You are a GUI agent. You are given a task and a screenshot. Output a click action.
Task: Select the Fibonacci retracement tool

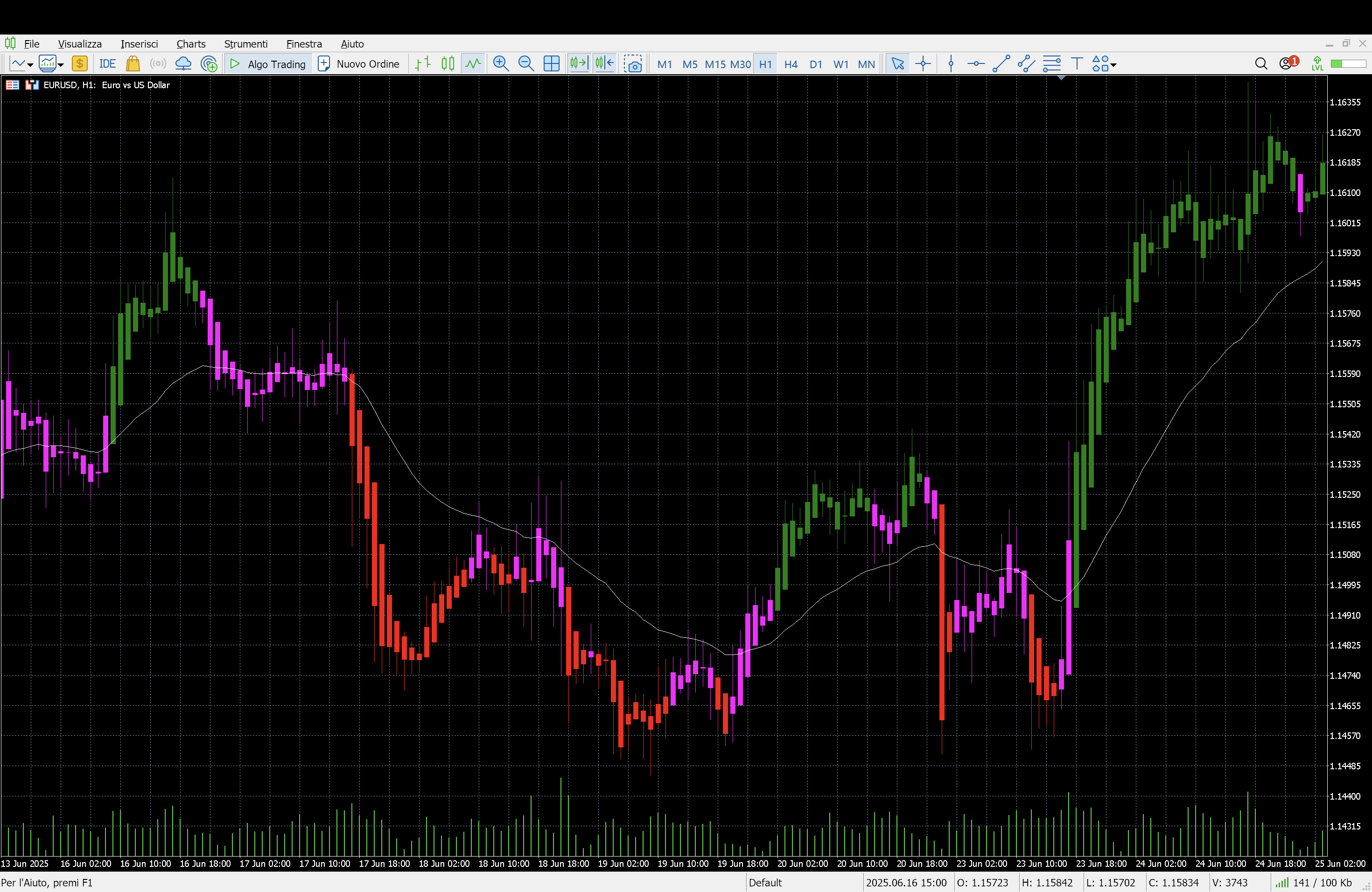1051,64
